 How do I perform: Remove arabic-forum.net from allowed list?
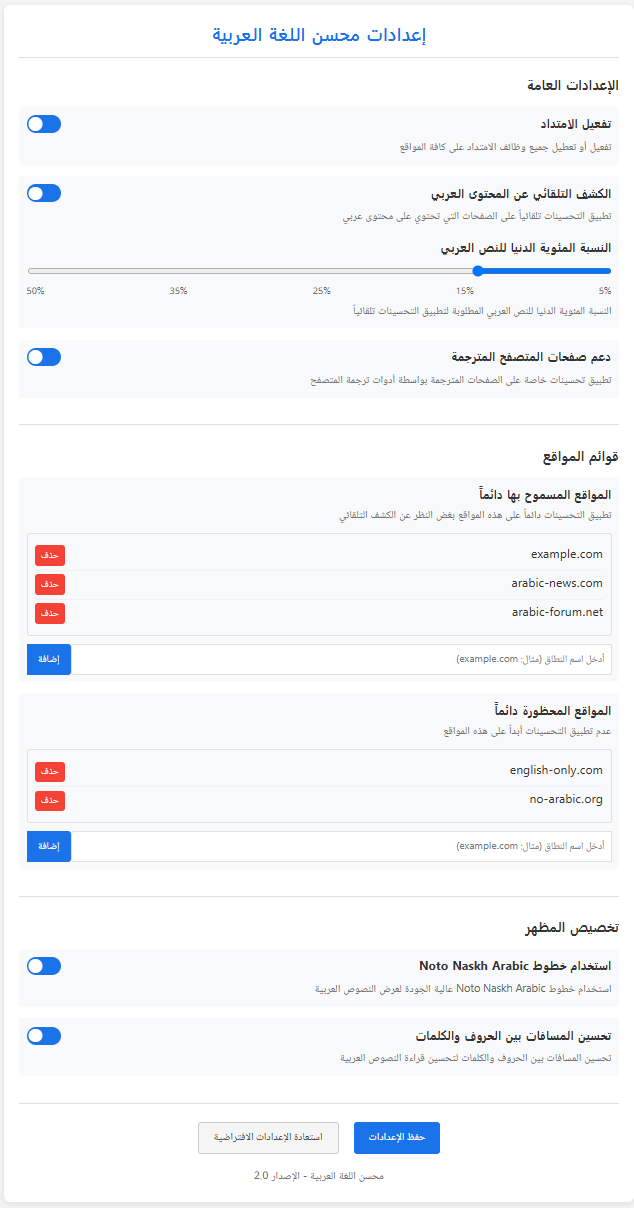(50, 612)
